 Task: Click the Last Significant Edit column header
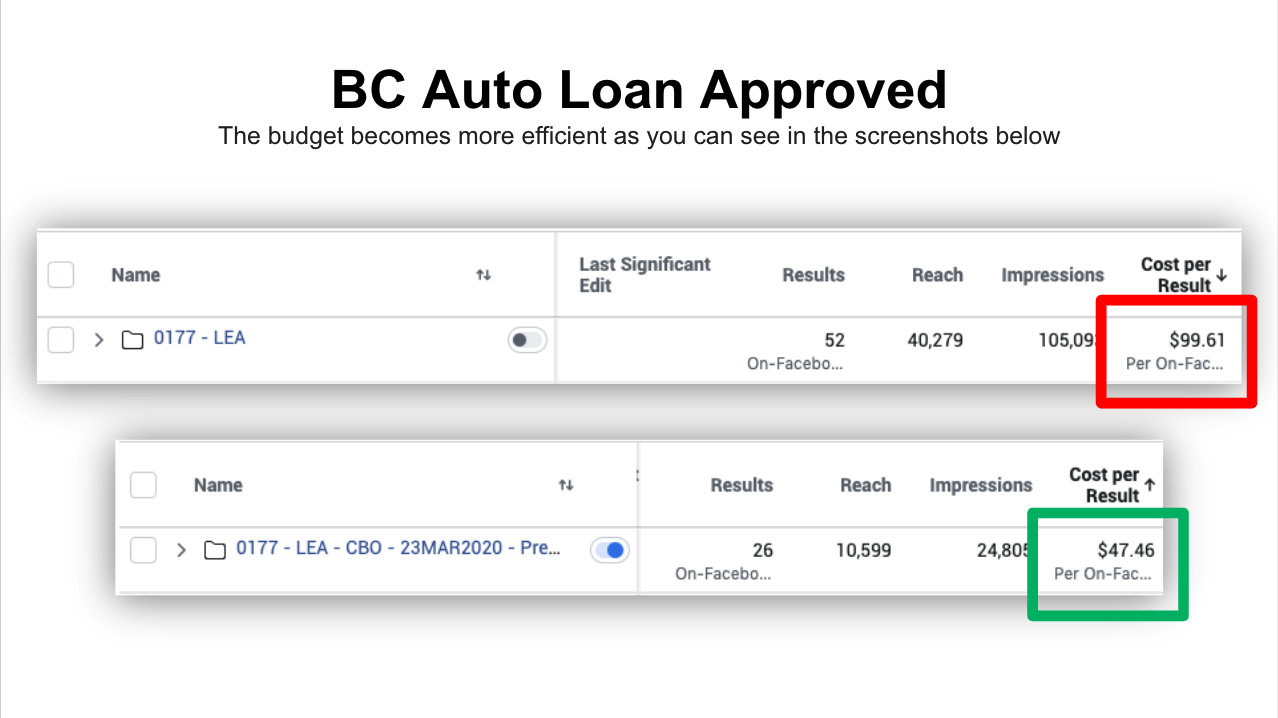pos(644,275)
